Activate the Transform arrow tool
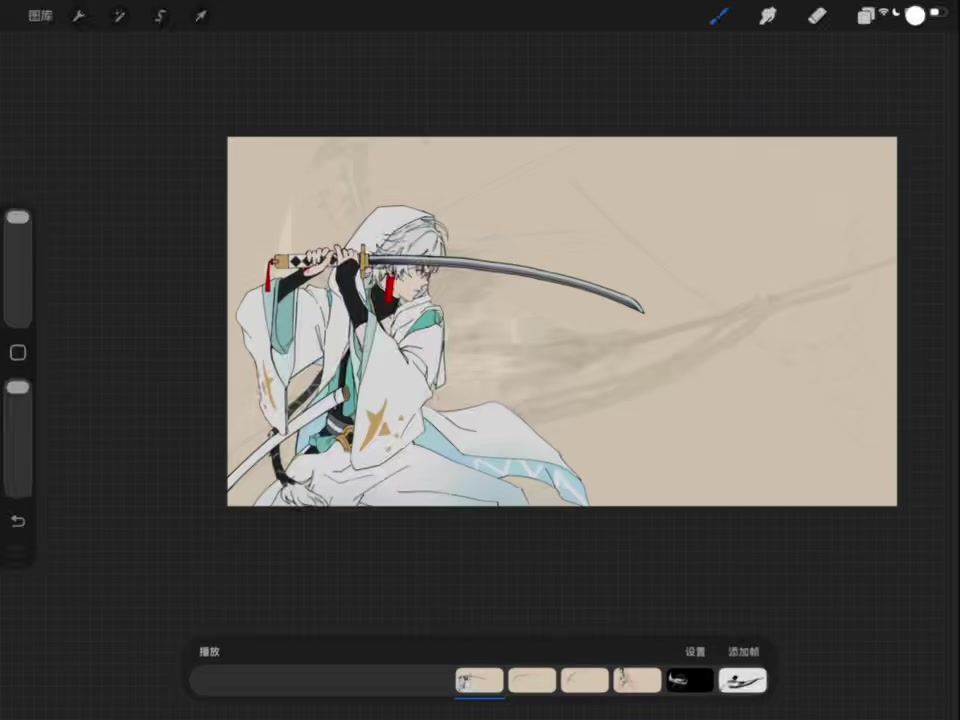Image resolution: width=960 pixels, height=720 pixels. pyautogui.click(x=201, y=16)
